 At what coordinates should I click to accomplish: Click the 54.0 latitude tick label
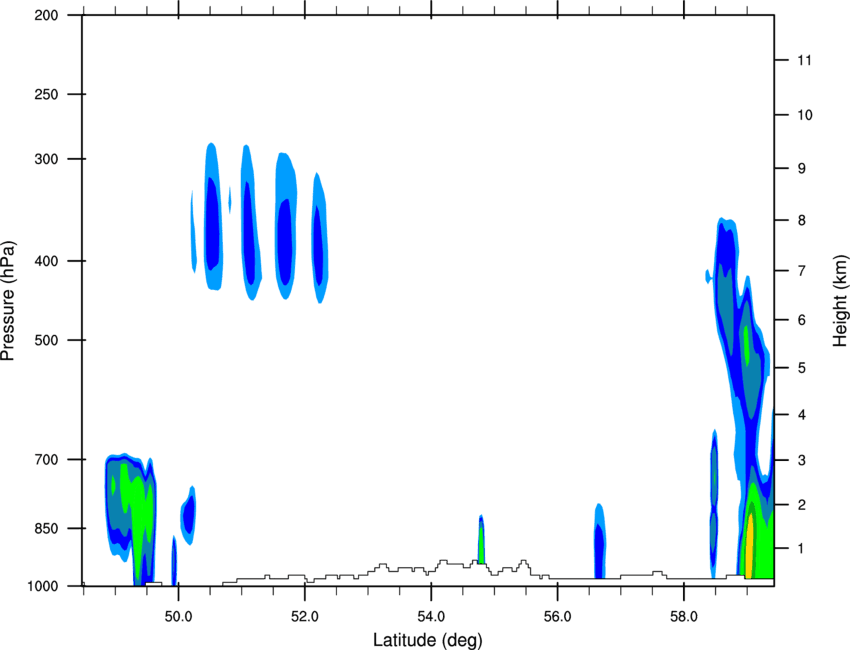pos(431,617)
